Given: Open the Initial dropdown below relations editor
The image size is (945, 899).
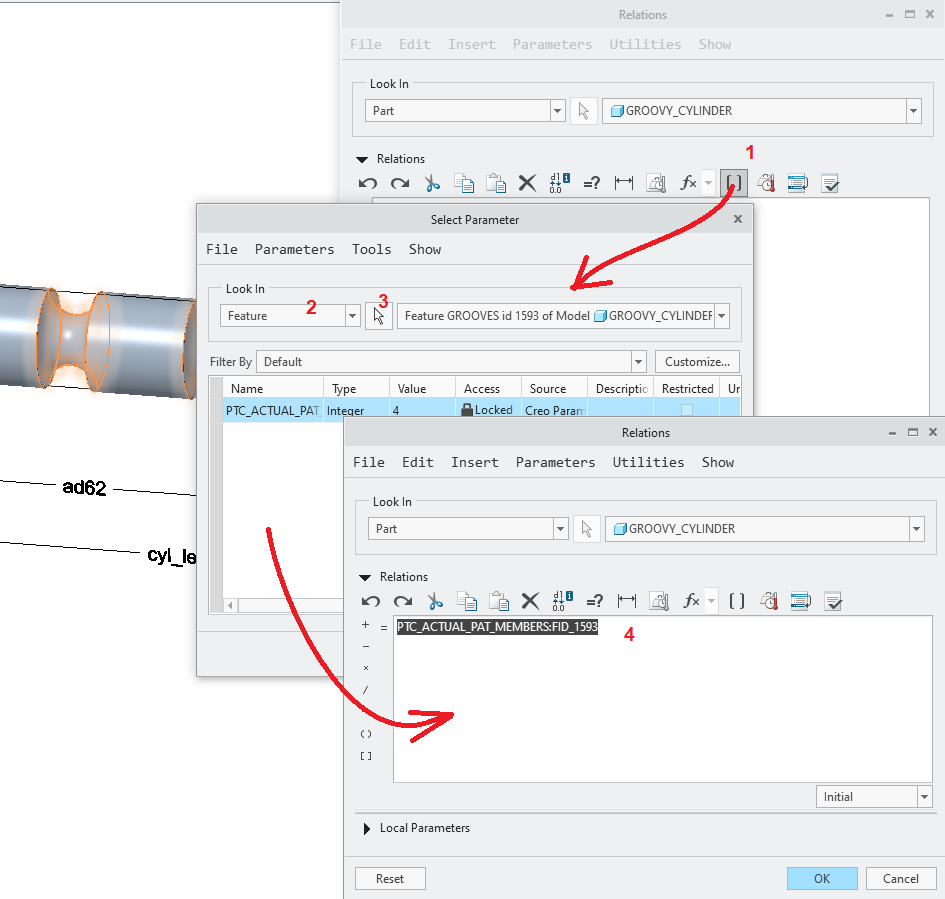Looking at the screenshot, I should coord(925,797).
